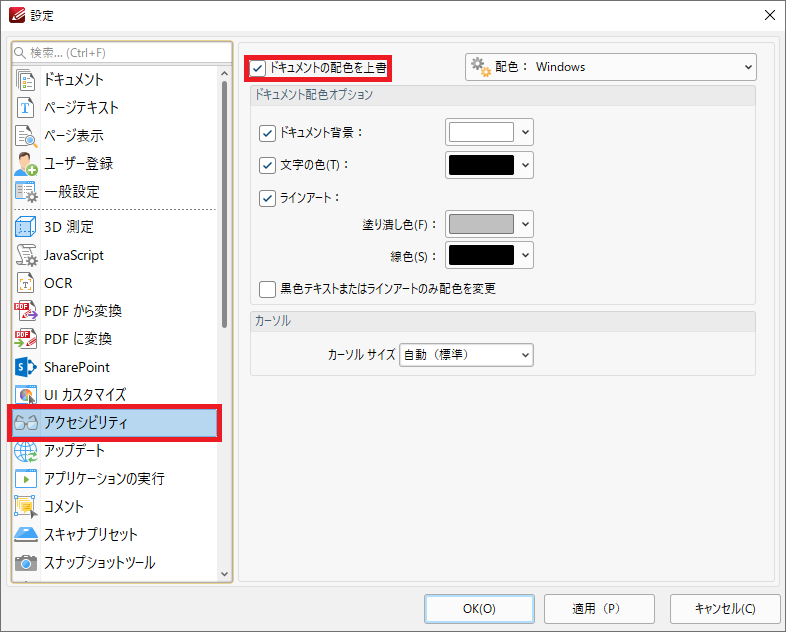Expand ドキュメント背景 color dropdown arrow
The image size is (786, 632).
coord(525,132)
